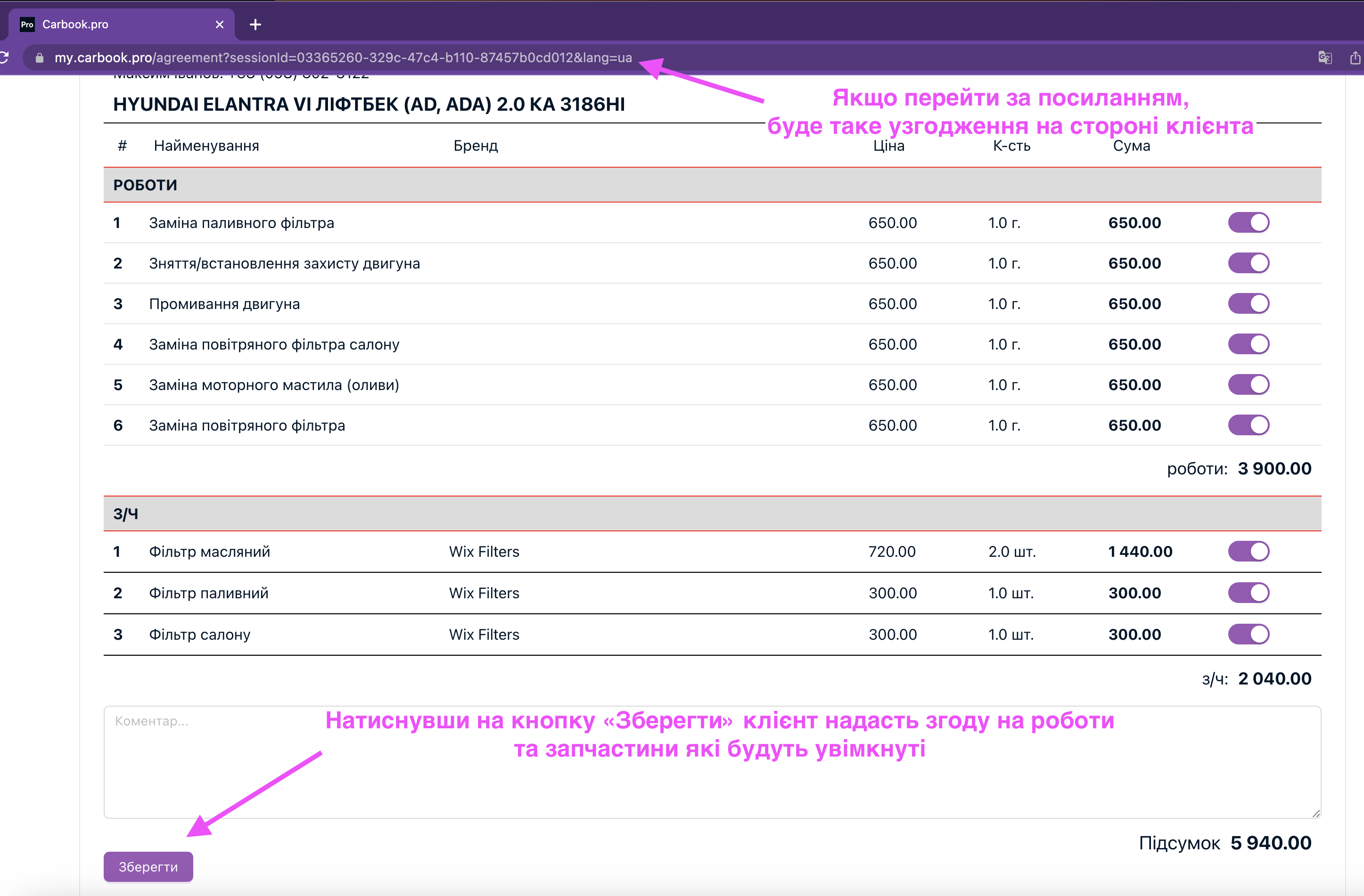Screen dimensions: 1364x896
Task: Disable Фільтр масляний part toggle
Action: 1248,551
